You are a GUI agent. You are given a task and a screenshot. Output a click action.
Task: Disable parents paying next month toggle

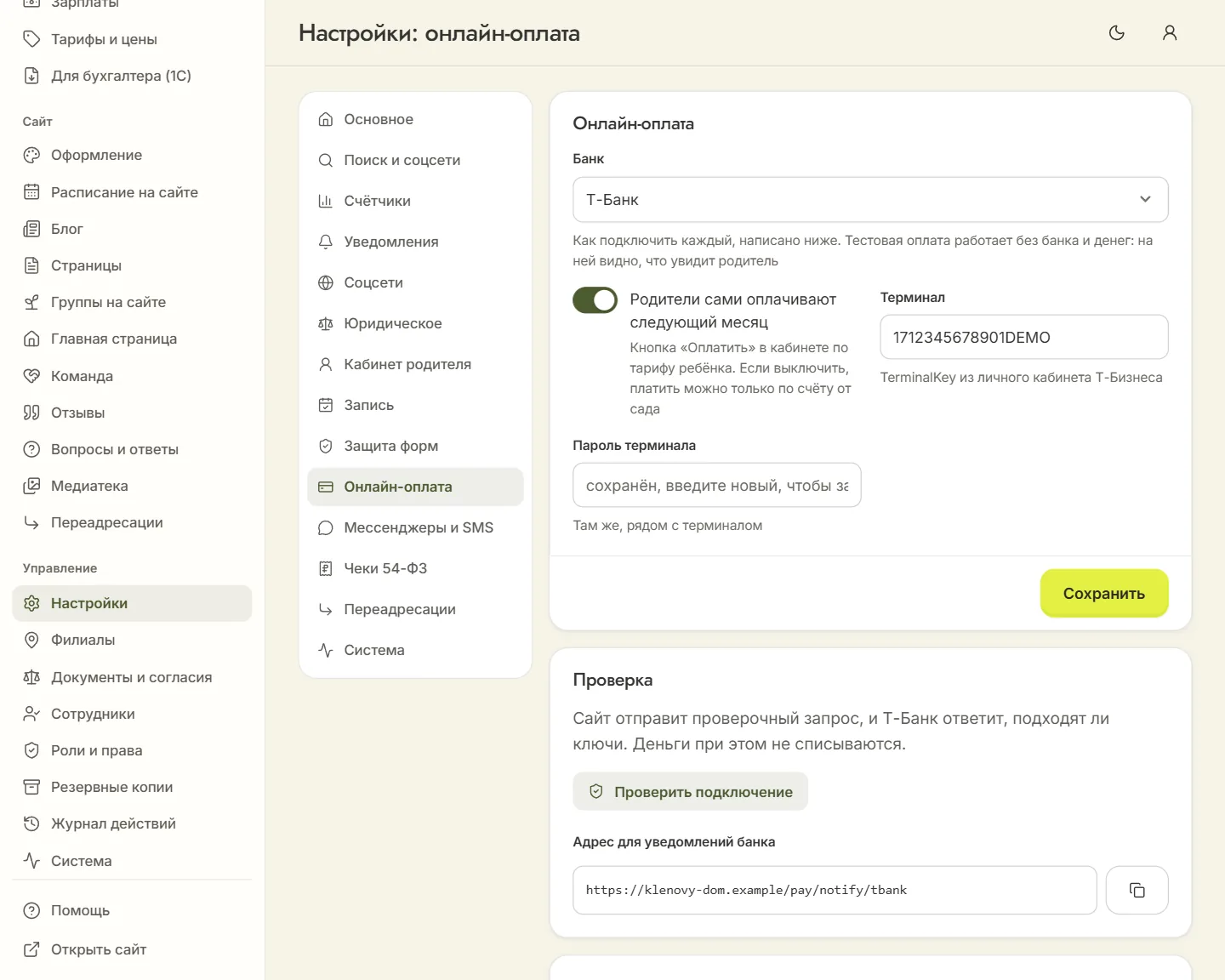point(595,300)
